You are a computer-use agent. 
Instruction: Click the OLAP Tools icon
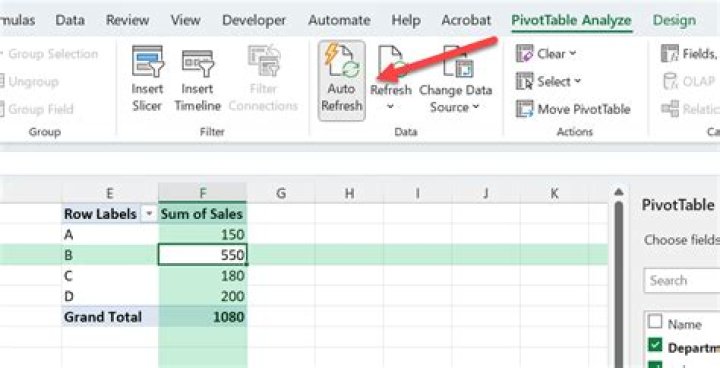[670, 82]
